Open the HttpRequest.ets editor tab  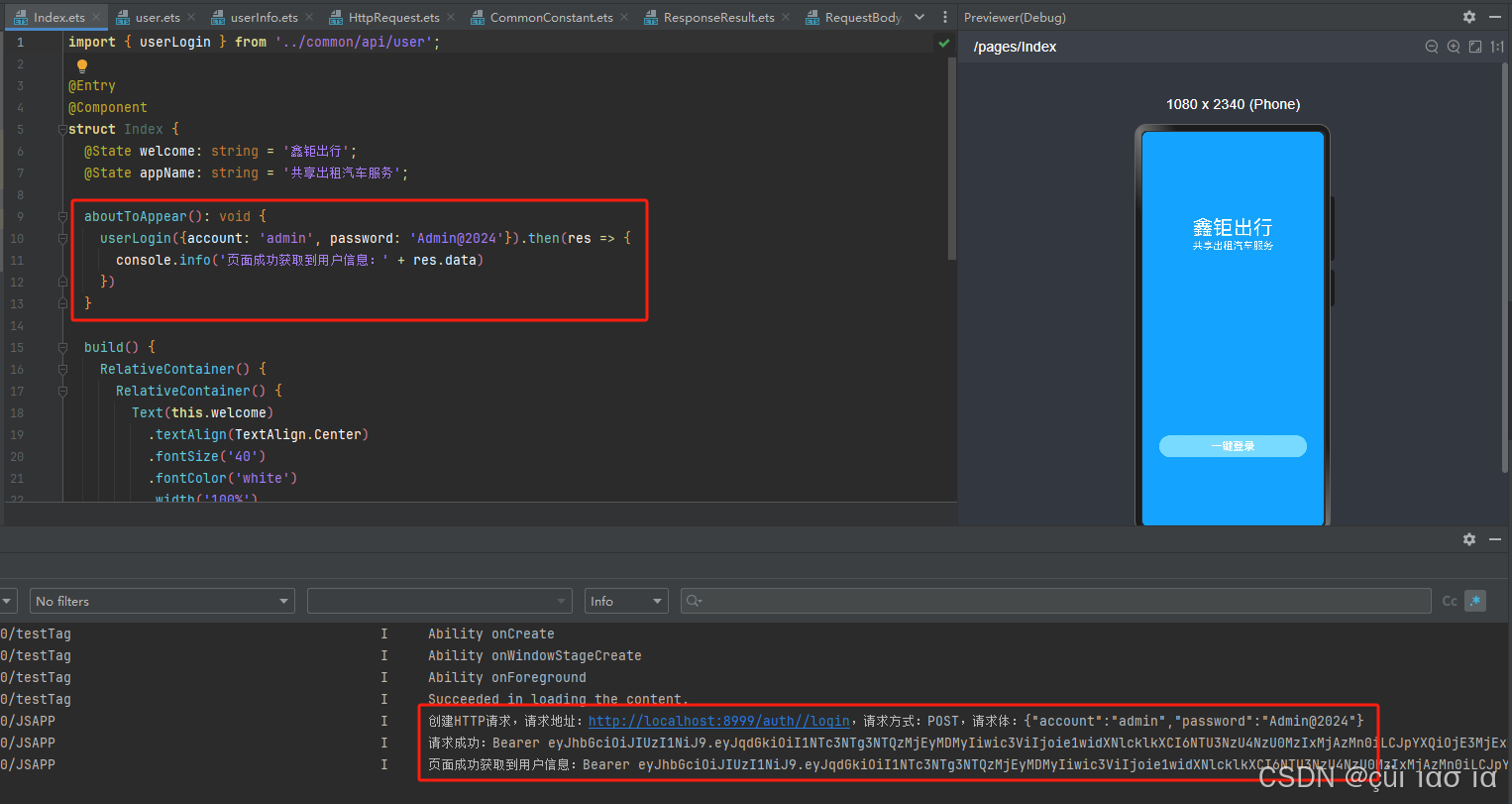click(x=393, y=17)
